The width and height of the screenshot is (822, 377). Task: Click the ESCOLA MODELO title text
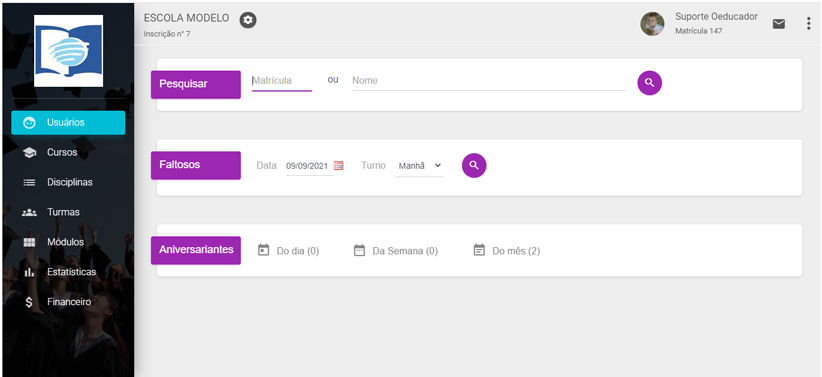click(x=187, y=18)
